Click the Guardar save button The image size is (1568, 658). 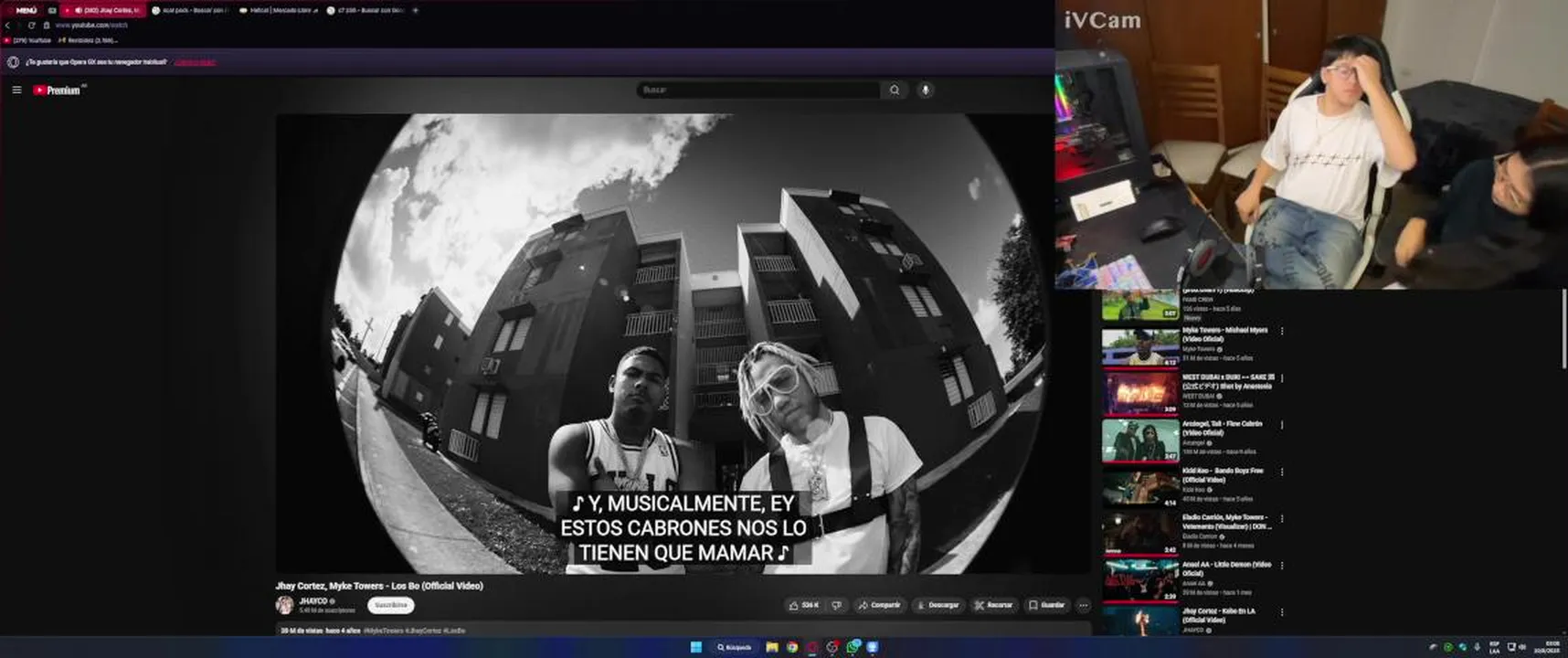click(1047, 605)
